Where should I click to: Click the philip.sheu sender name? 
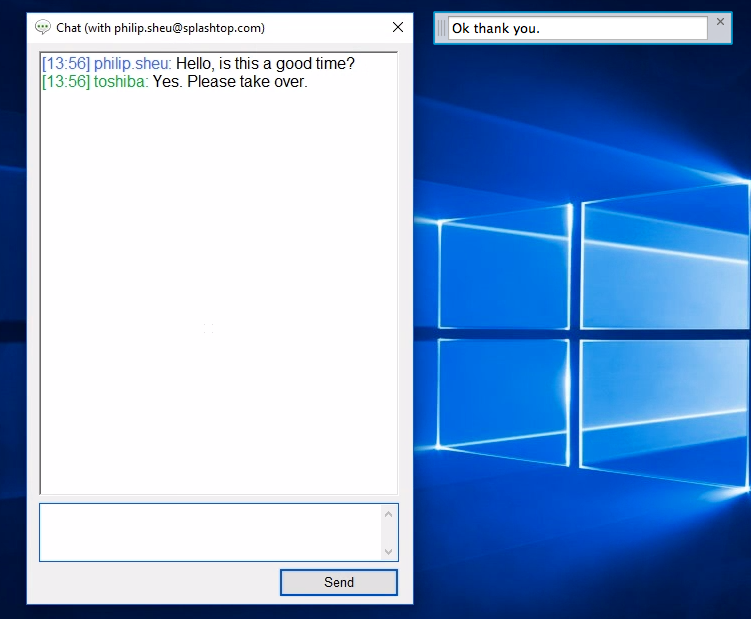(x=132, y=63)
